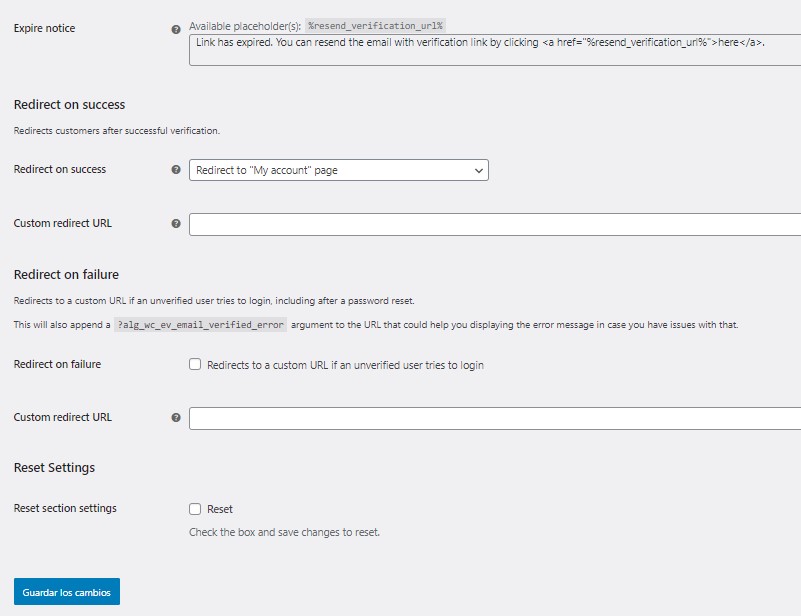Click help icon for failure Custom redirect URL

pos(176,418)
